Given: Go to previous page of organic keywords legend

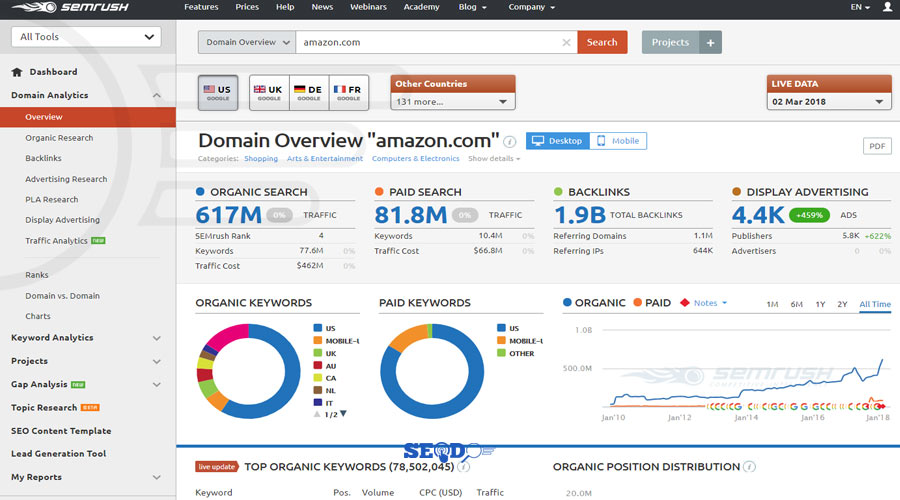Looking at the screenshot, I should tap(316, 414).
